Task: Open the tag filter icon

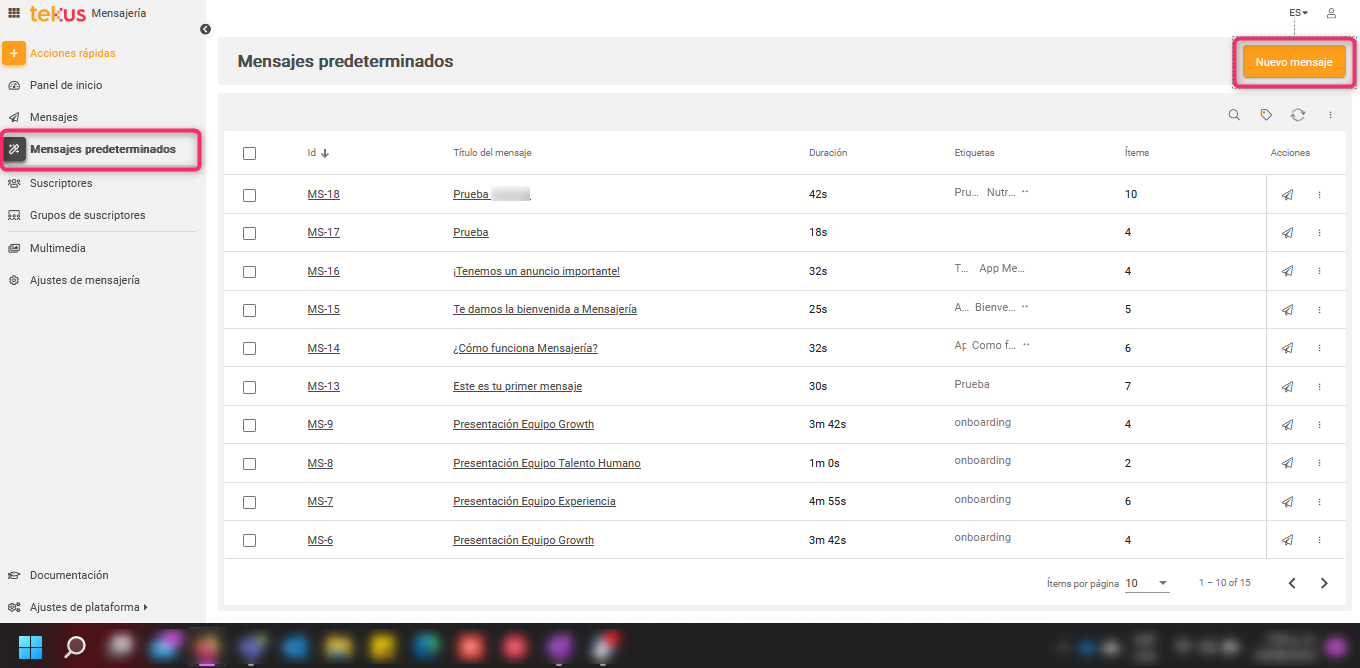Action: 1266,115
